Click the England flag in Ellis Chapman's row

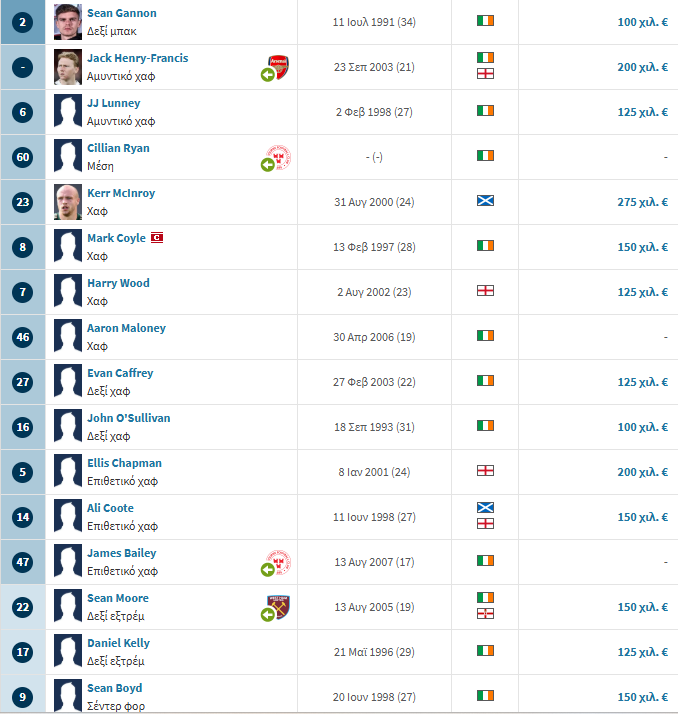point(485,470)
